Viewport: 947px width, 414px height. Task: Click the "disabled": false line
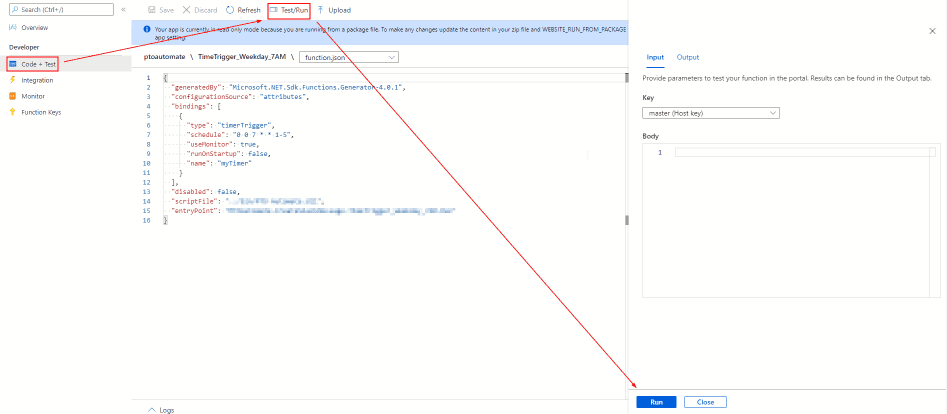(205, 192)
